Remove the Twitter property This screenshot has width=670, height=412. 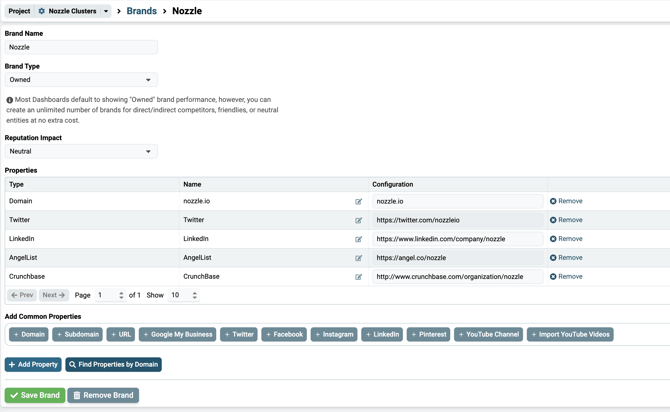[x=566, y=220]
